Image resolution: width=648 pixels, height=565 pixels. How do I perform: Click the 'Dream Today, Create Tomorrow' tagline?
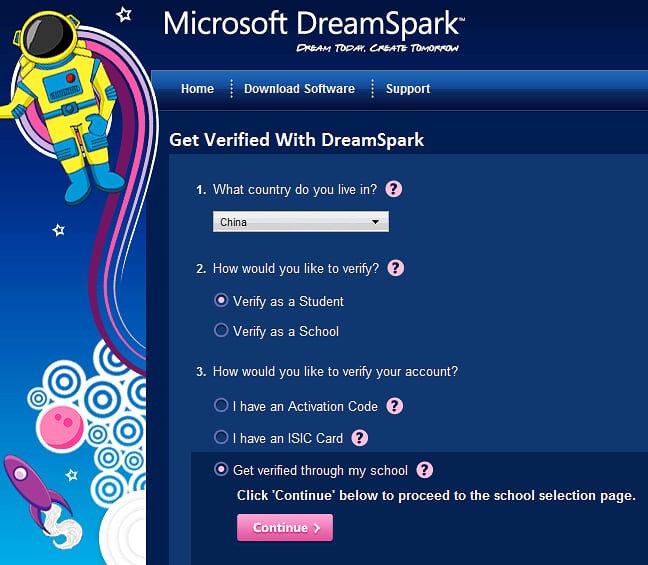pos(377,48)
